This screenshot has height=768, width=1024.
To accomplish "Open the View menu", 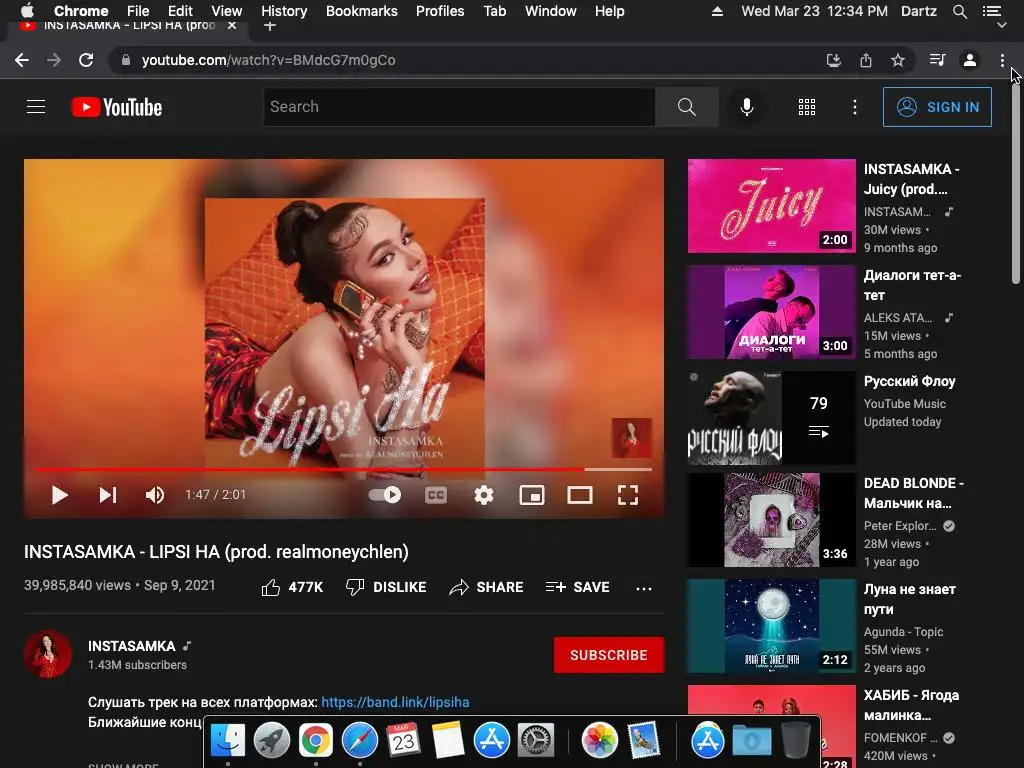I will coord(227,11).
